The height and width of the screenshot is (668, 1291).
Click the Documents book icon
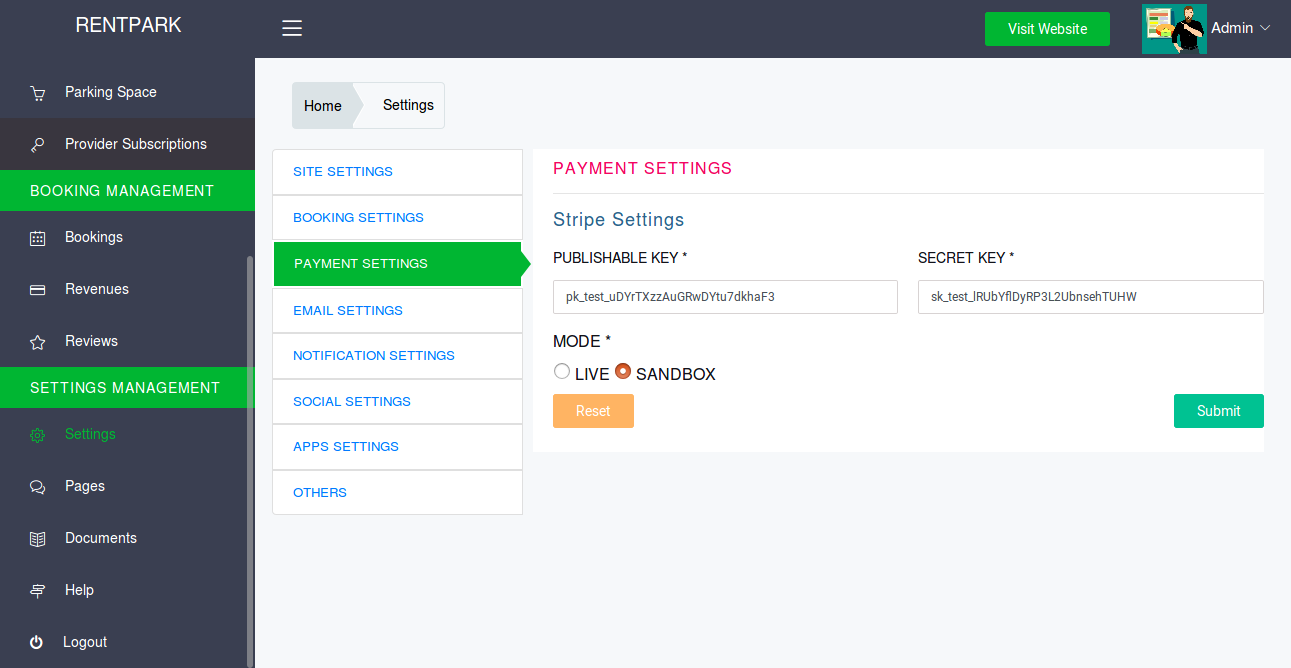pos(38,539)
